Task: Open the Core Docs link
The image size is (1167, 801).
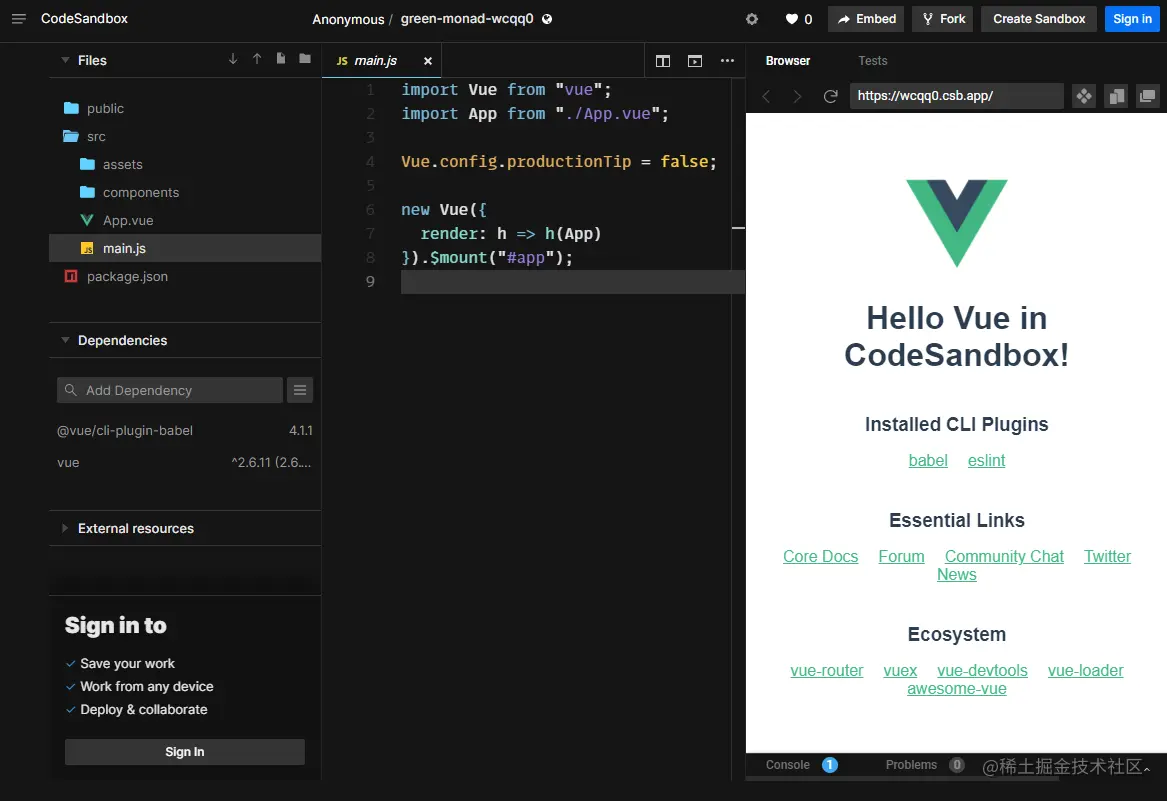Action: click(820, 557)
